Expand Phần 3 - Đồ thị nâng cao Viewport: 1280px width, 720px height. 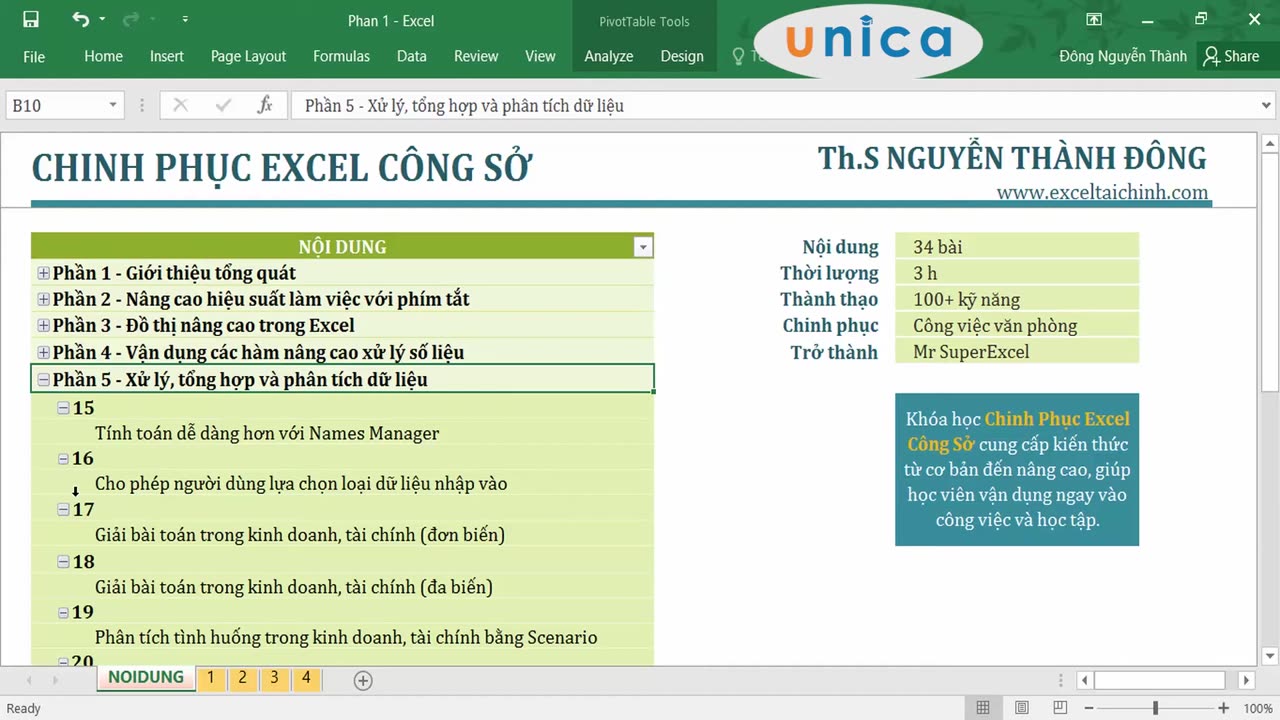[x=43, y=325]
